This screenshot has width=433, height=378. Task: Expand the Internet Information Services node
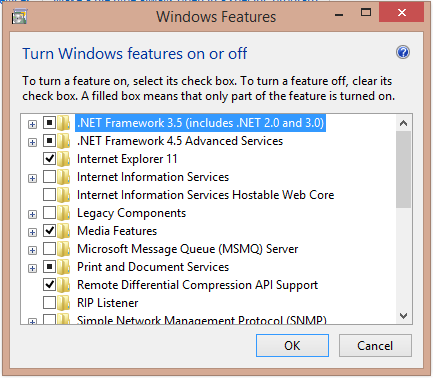tap(32, 178)
